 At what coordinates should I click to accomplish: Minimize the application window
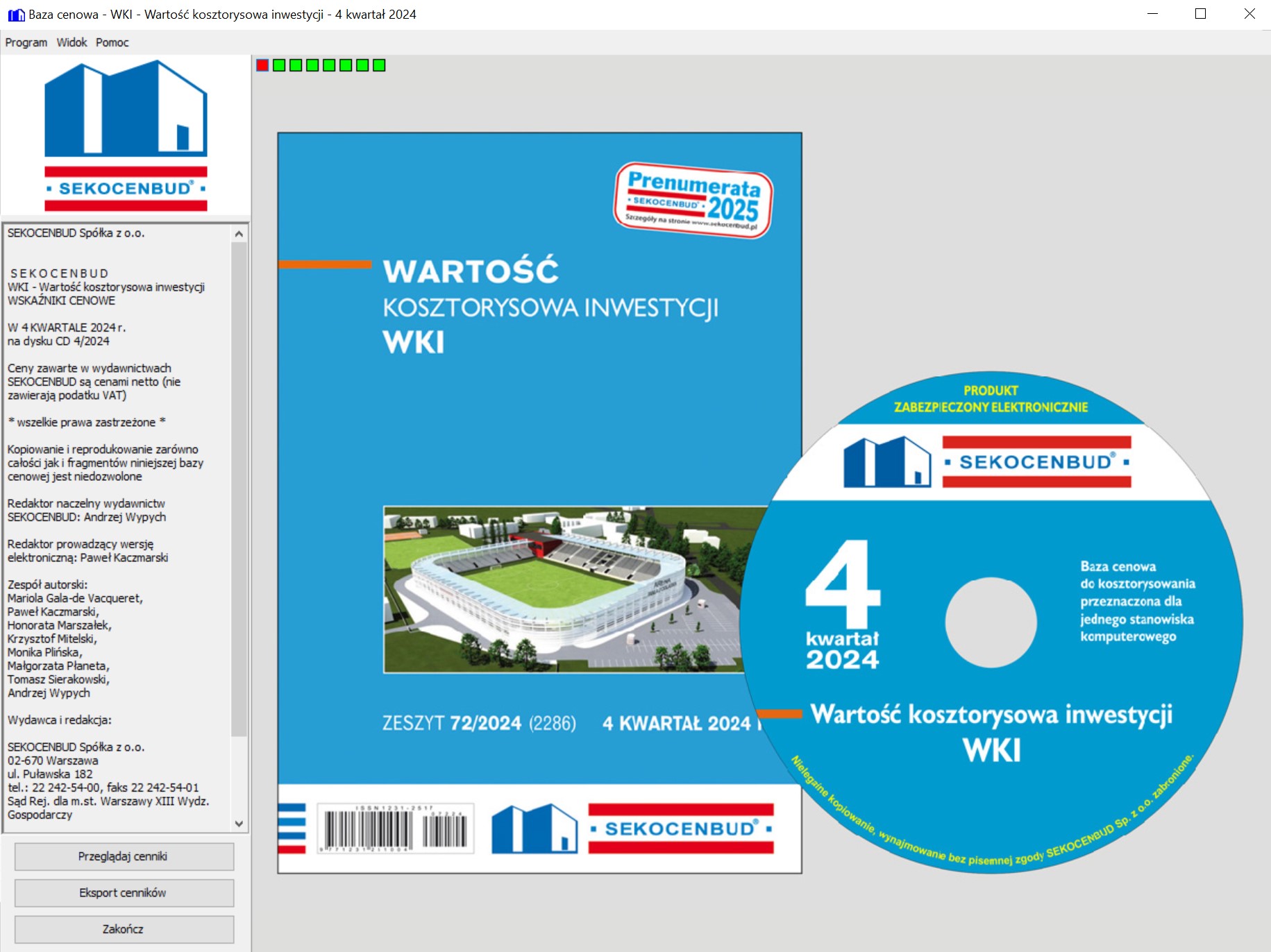coord(1152,14)
